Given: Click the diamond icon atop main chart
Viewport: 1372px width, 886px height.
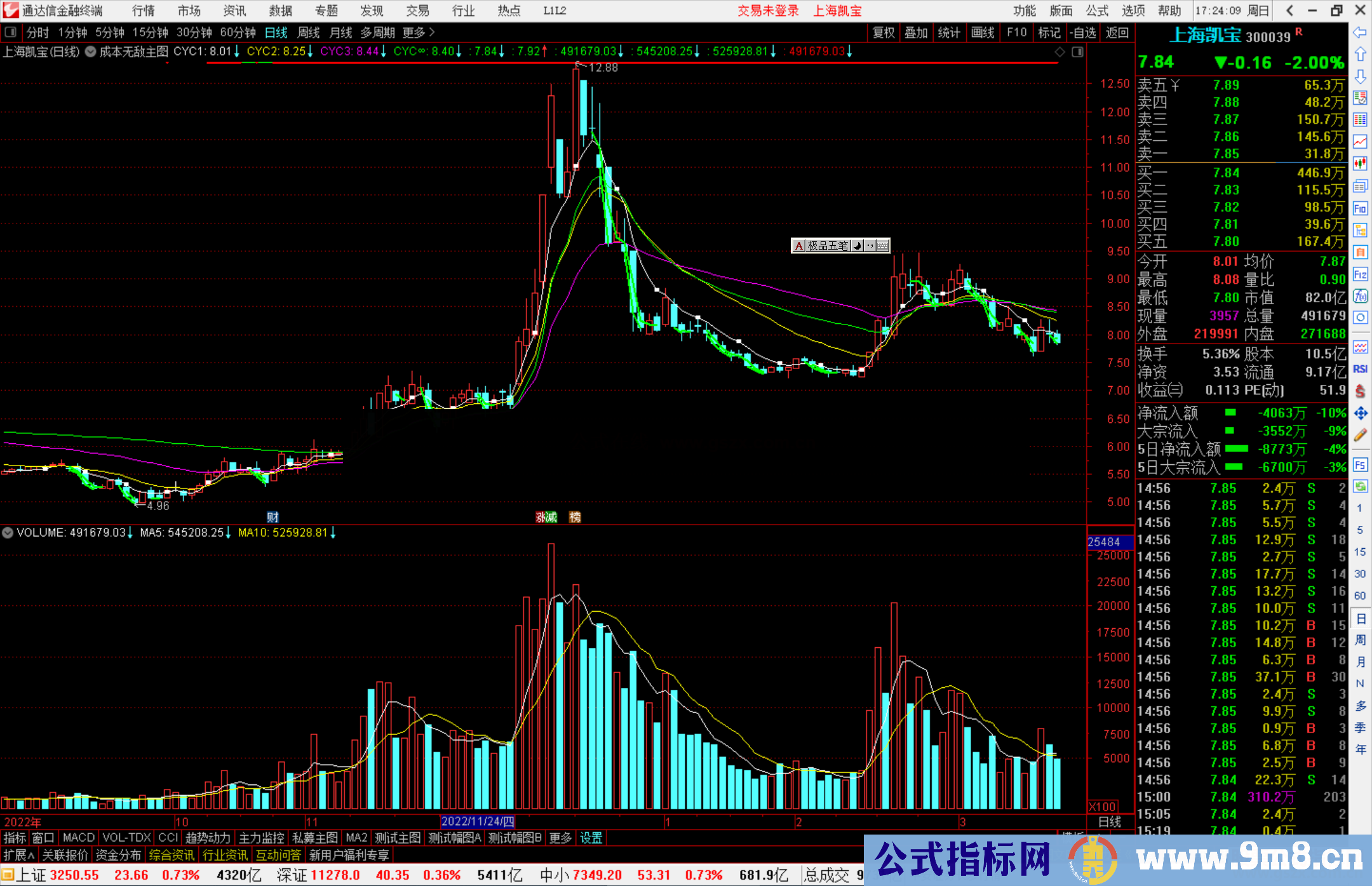Looking at the screenshot, I should click(1060, 52).
